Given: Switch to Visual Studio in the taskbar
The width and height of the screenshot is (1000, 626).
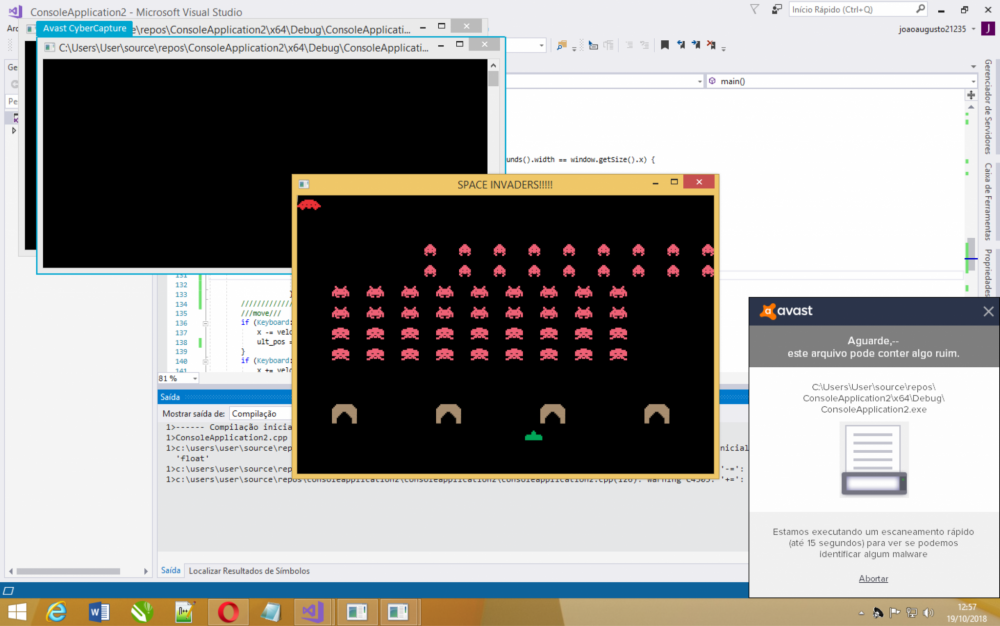Looking at the screenshot, I should point(312,613).
